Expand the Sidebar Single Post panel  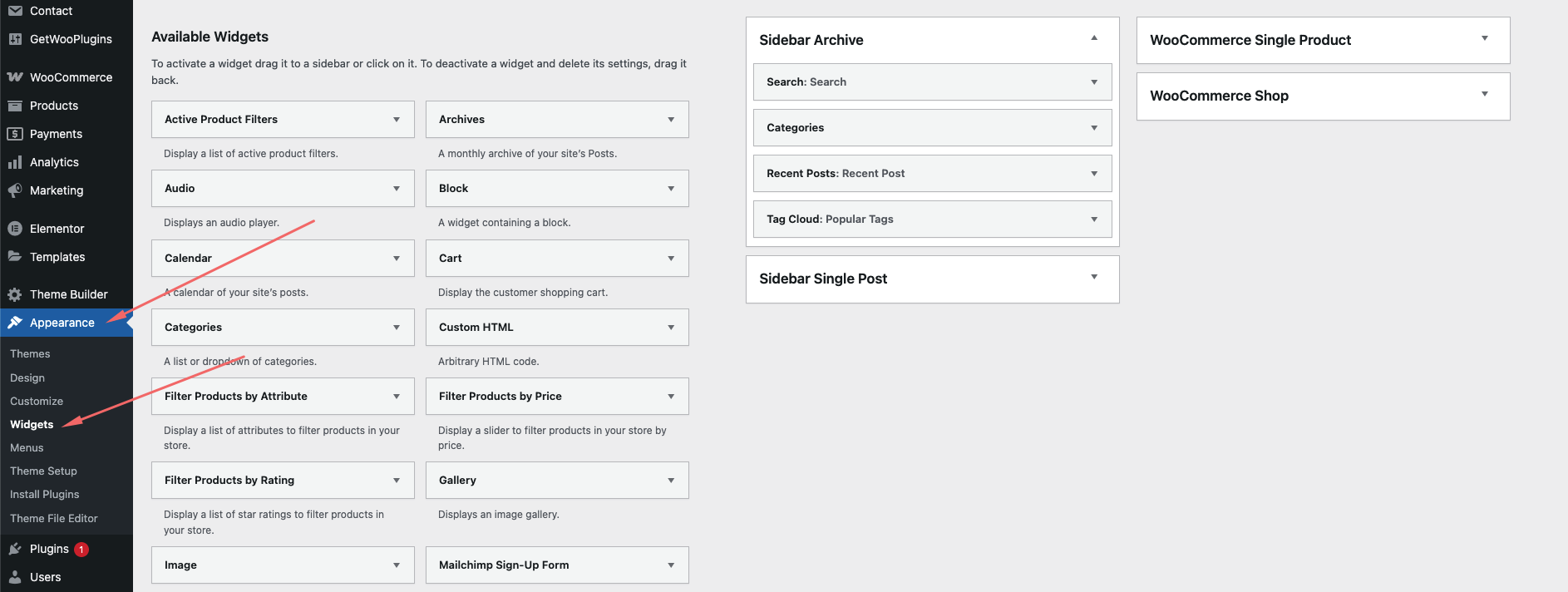coord(1094,278)
